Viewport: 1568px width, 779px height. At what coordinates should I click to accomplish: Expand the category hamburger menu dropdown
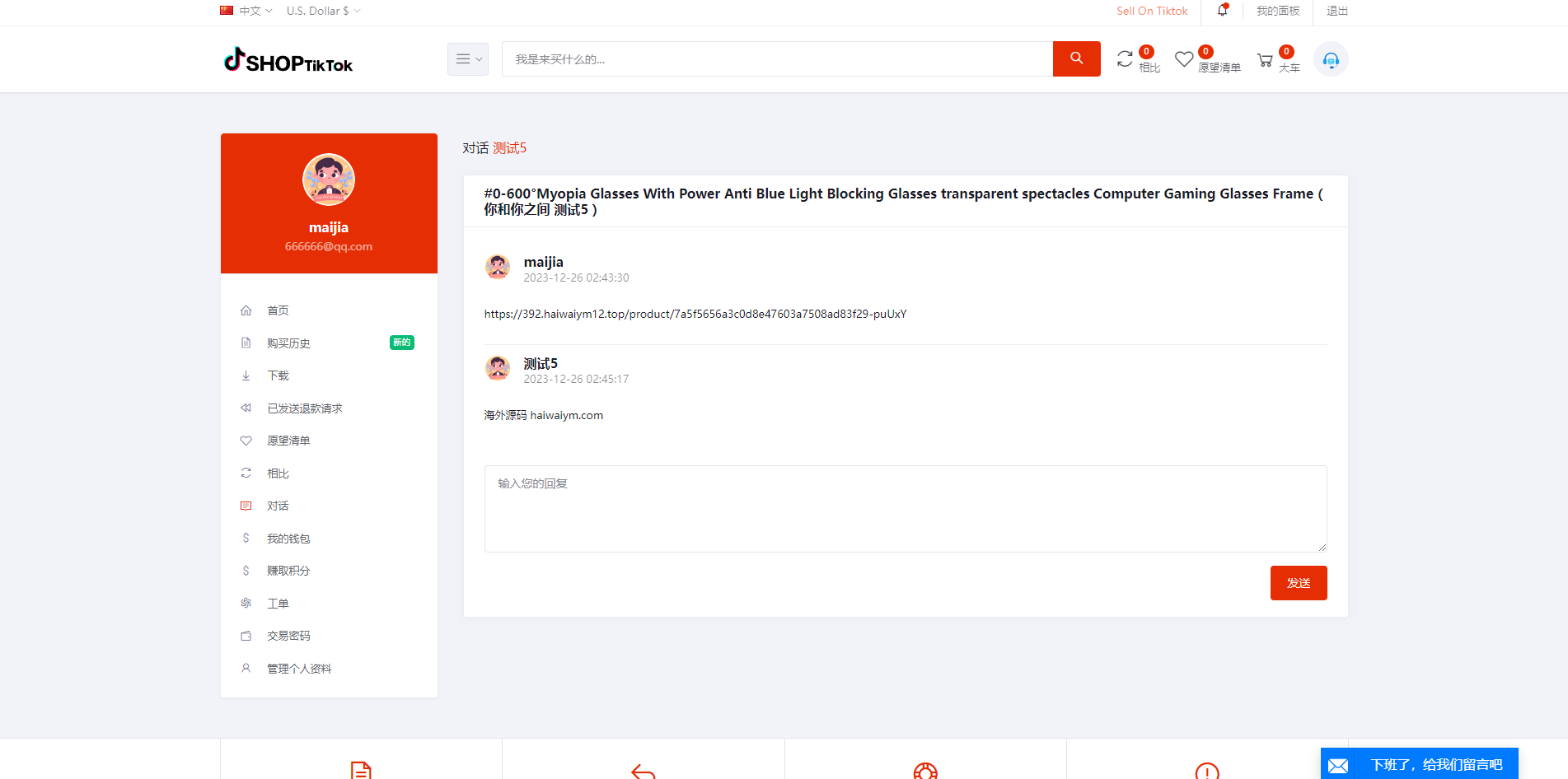468,59
